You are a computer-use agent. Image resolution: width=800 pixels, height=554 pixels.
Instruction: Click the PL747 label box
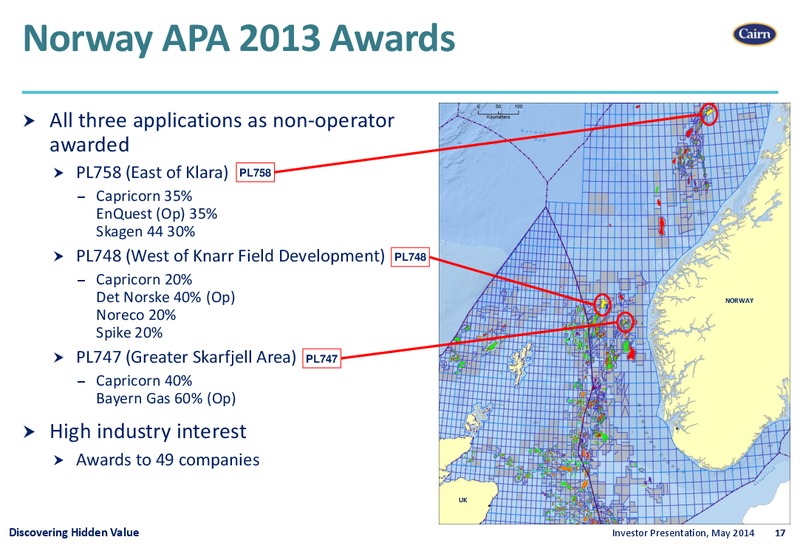pos(321,359)
